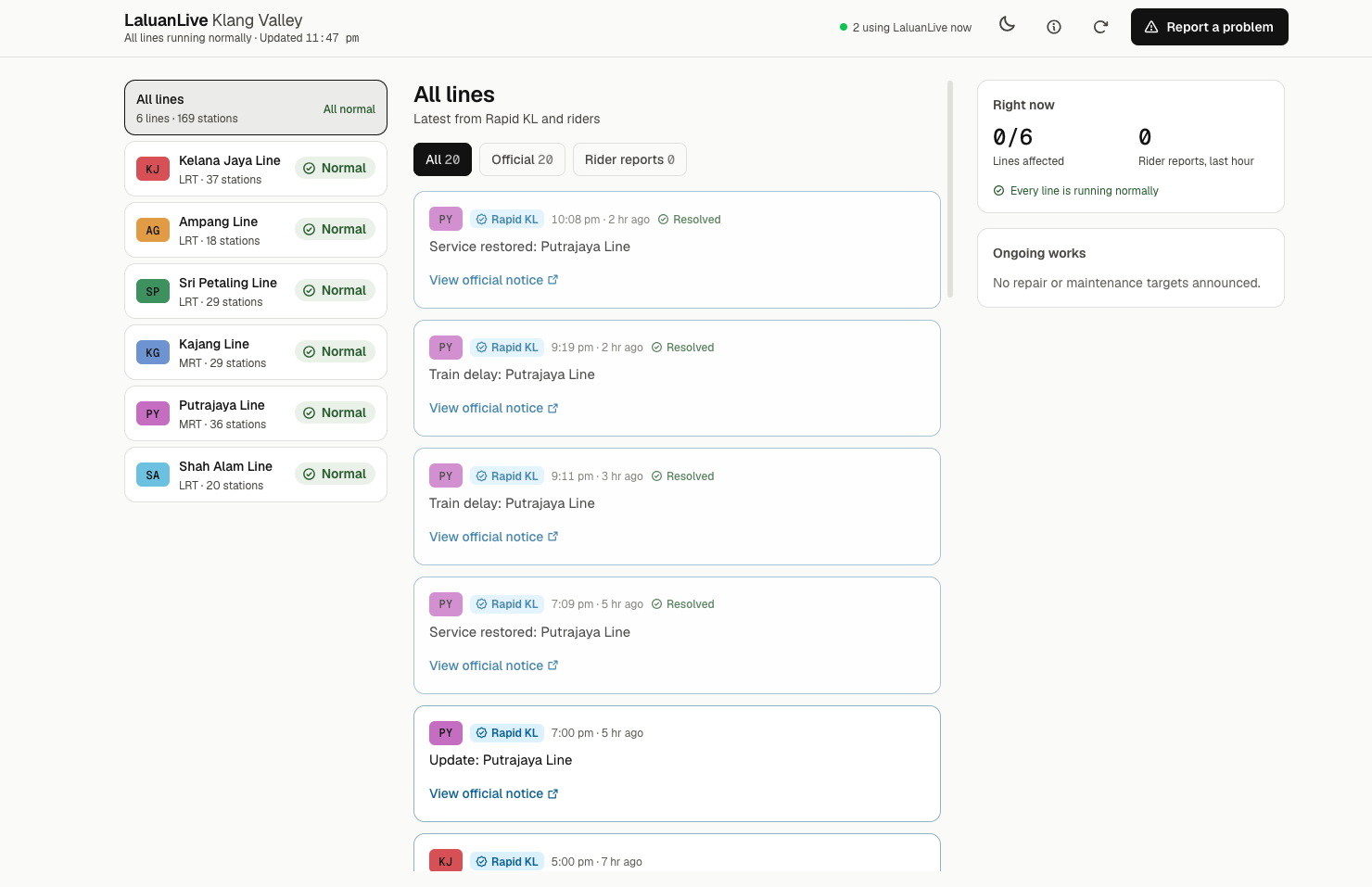Click the blue KG badge for Kajang Line
Screen dimensions: 1372x887
click(x=153, y=352)
